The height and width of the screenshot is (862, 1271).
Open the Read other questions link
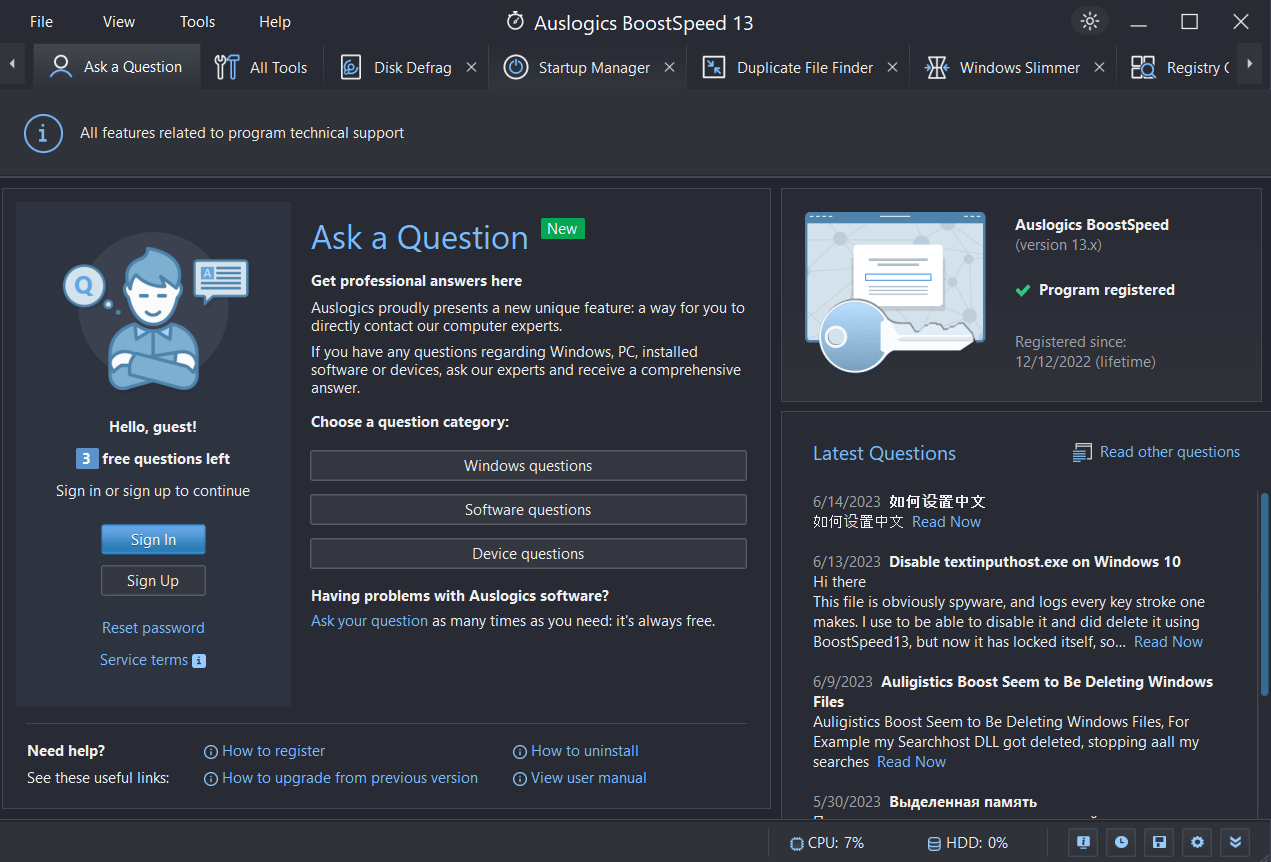coord(1169,452)
